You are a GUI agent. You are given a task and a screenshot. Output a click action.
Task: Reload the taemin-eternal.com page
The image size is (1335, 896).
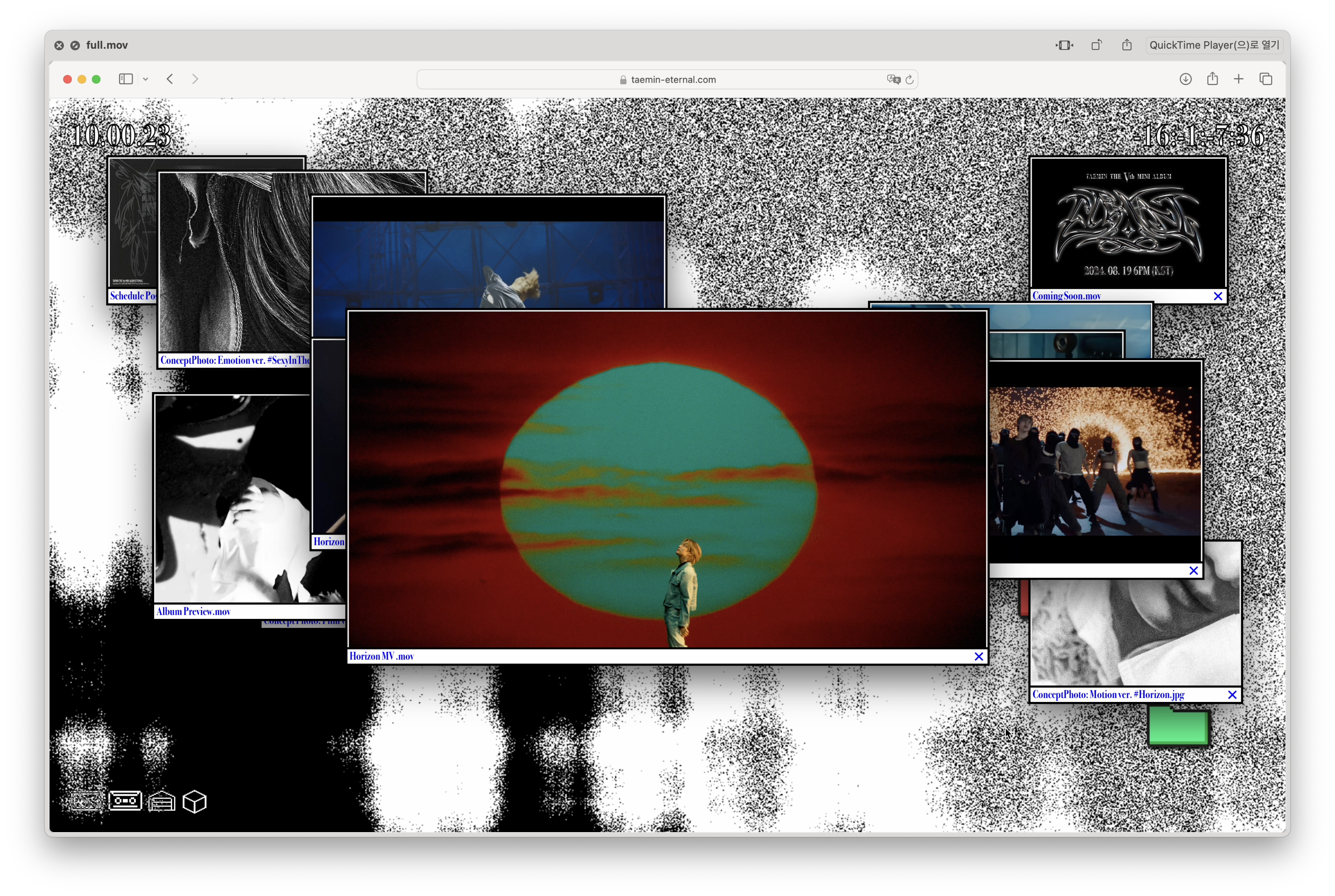(910, 79)
